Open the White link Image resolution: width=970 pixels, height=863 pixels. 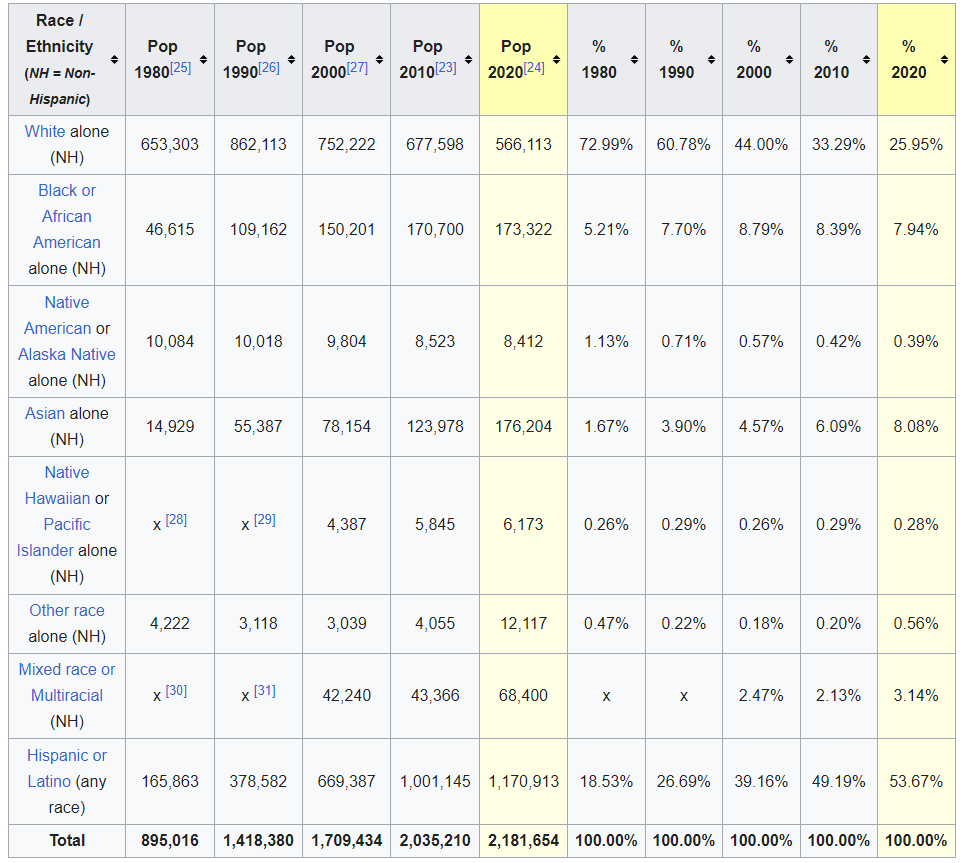tap(45, 132)
